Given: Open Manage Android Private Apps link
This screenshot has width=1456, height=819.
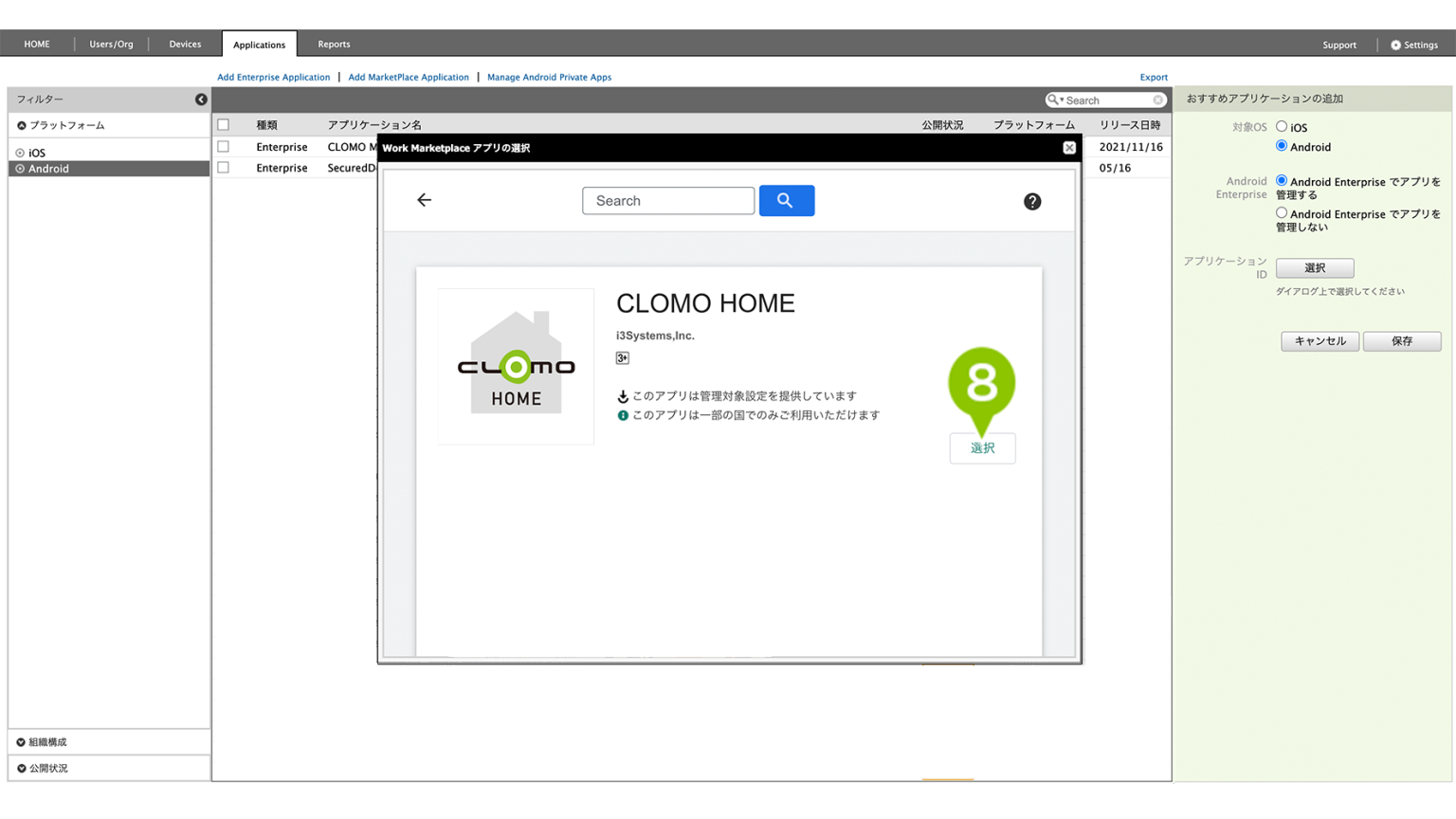Looking at the screenshot, I should pyautogui.click(x=549, y=78).
